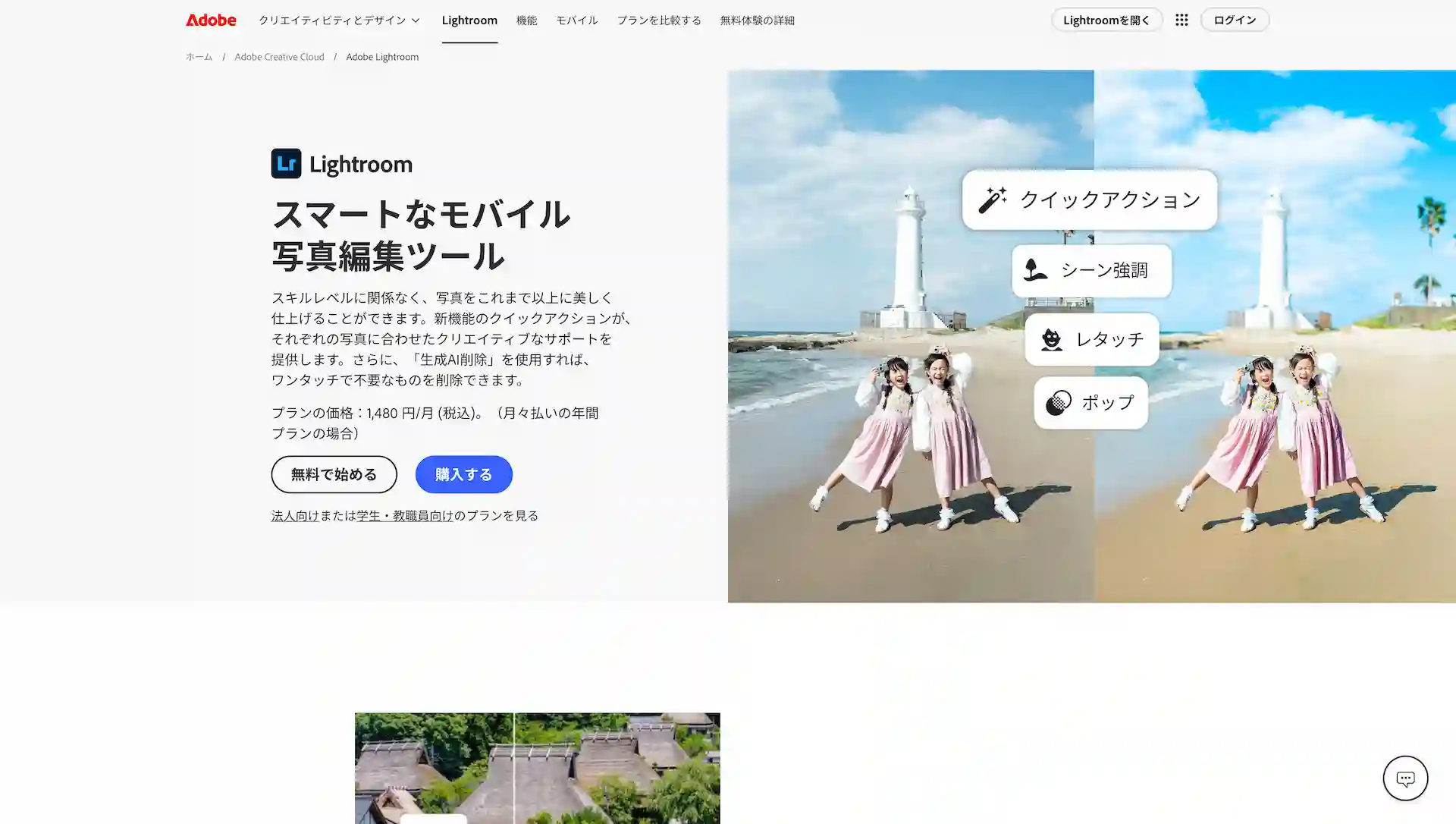
Task: Go to the モバイル nav item
Action: [x=576, y=20]
